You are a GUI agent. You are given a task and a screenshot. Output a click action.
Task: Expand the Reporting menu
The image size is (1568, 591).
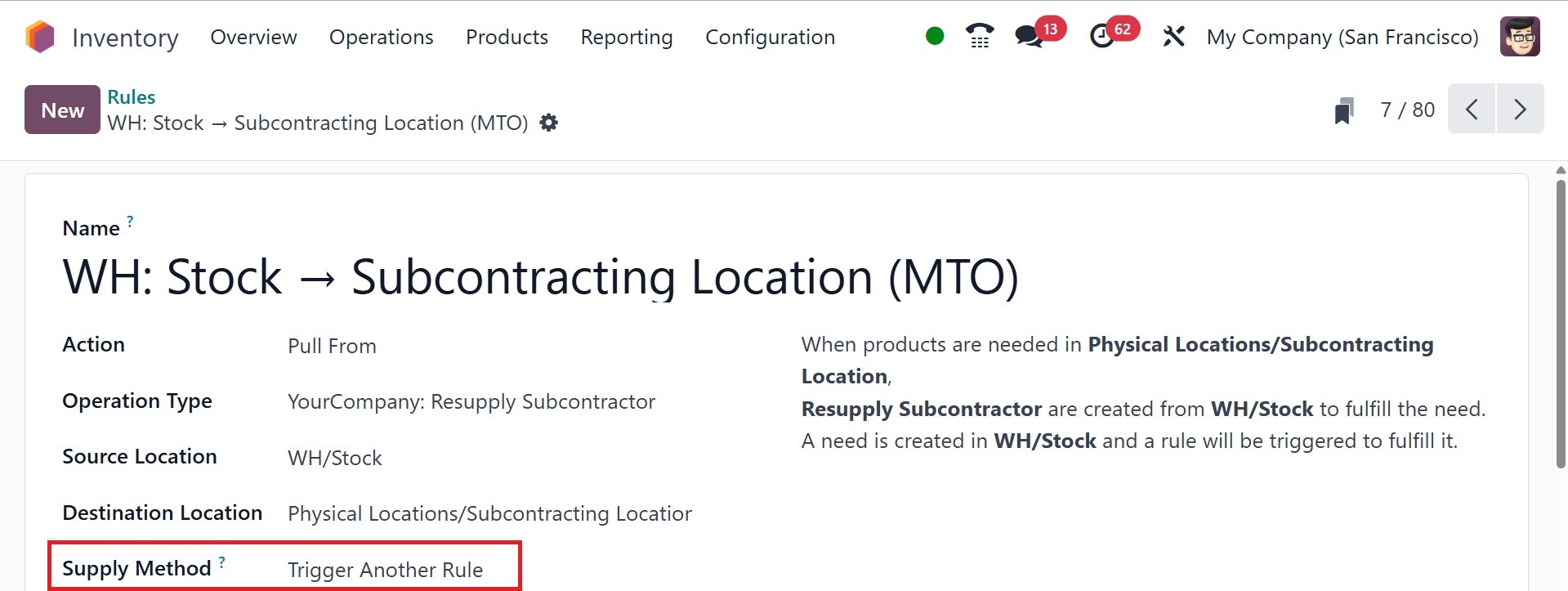pos(626,37)
